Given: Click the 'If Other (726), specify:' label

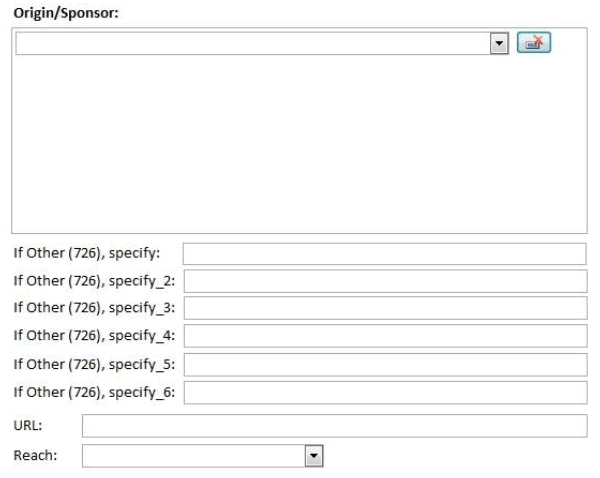Looking at the screenshot, I should (87, 253).
